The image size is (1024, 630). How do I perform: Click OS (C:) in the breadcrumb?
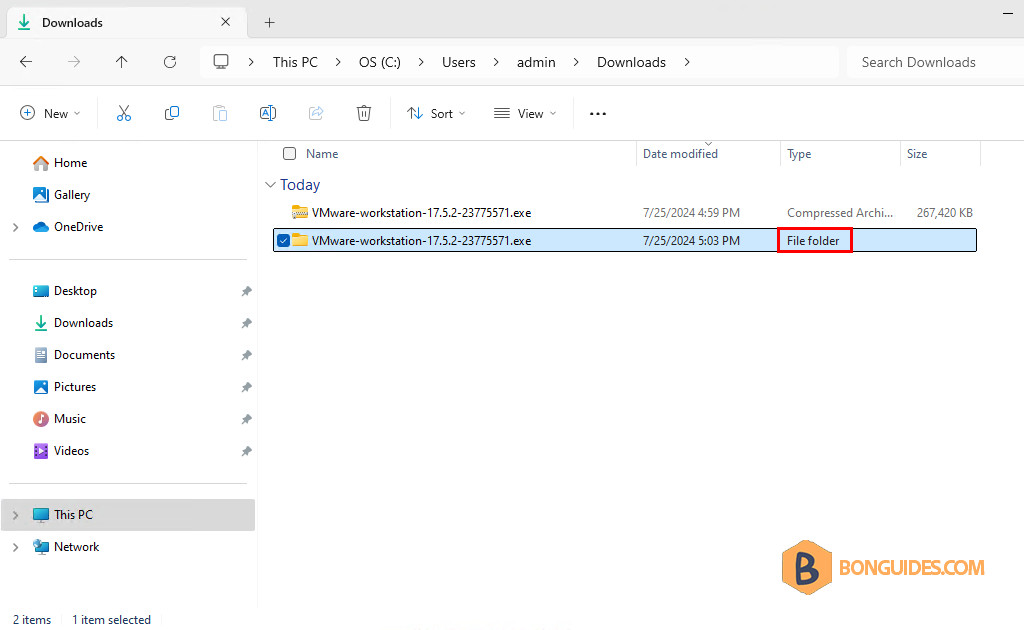pos(379,62)
